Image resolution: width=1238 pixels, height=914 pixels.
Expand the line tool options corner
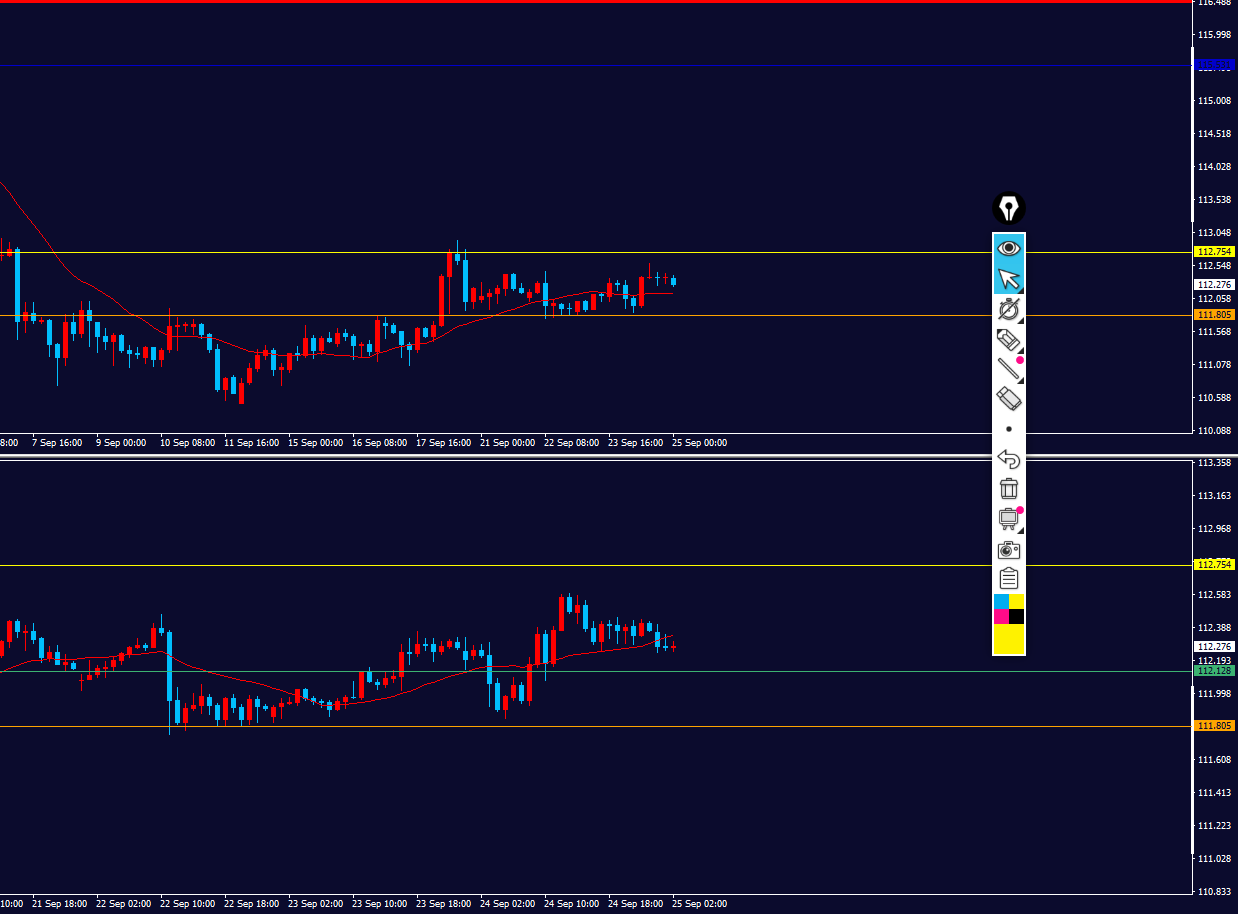point(1020,380)
